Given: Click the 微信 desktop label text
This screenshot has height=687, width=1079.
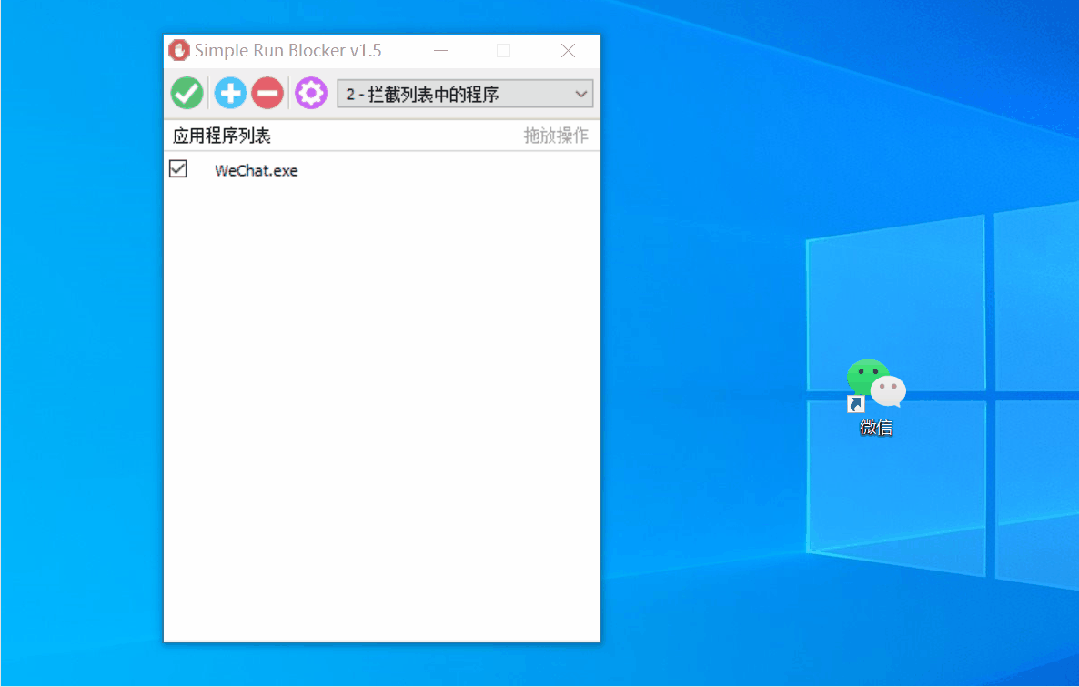Looking at the screenshot, I should click(x=874, y=426).
